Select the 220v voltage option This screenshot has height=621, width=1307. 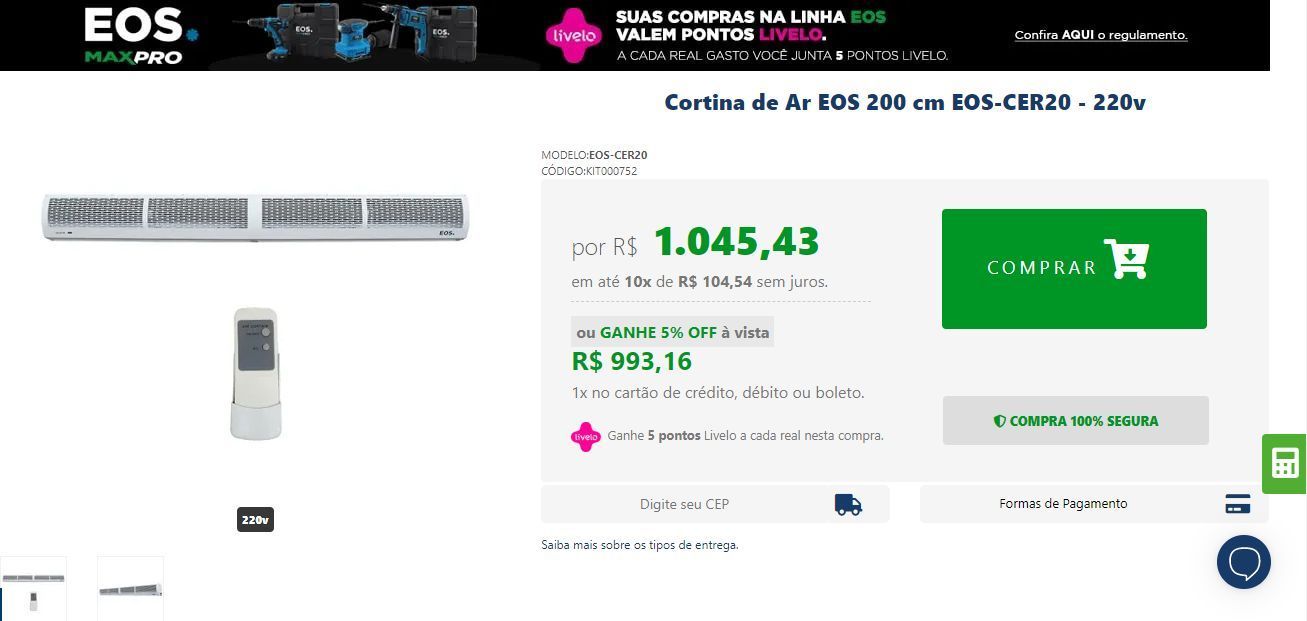click(255, 520)
